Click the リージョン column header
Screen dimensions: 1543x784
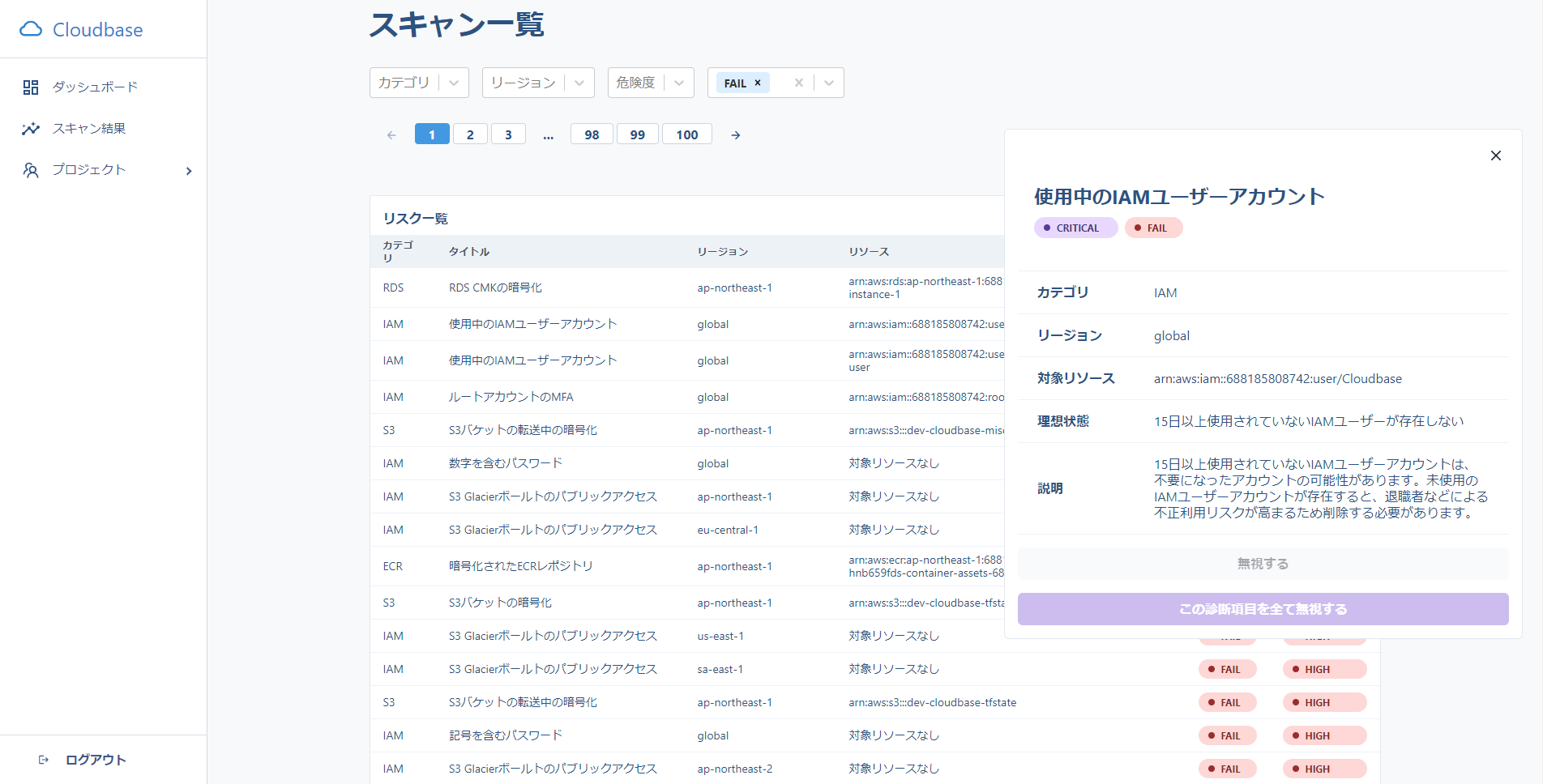723,252
